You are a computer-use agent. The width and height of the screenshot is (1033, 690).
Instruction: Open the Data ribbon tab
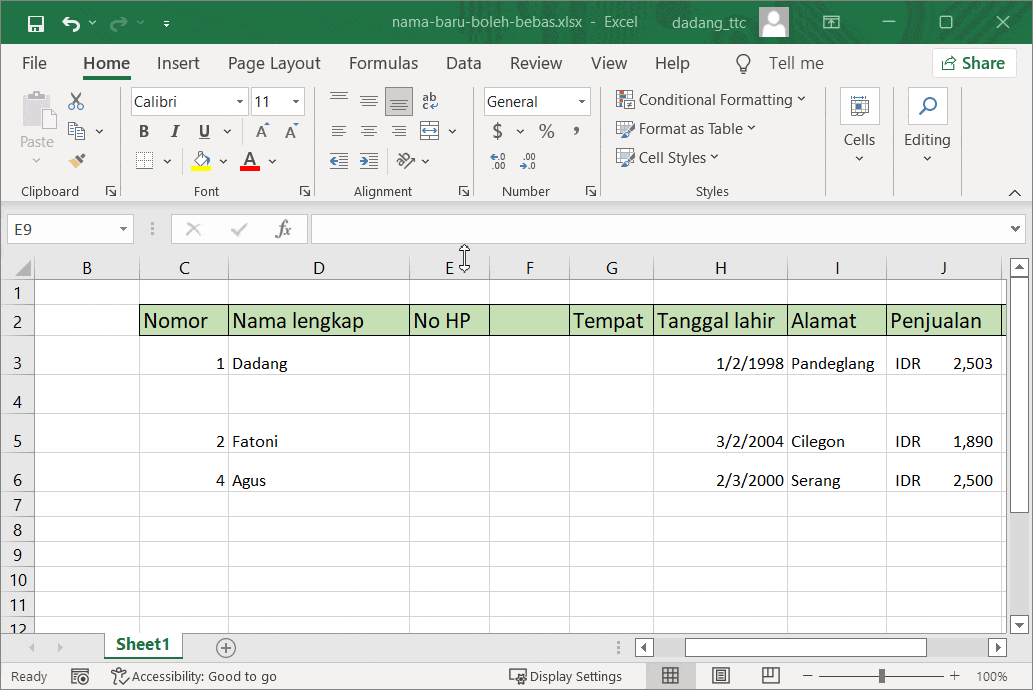pos(464,62)
